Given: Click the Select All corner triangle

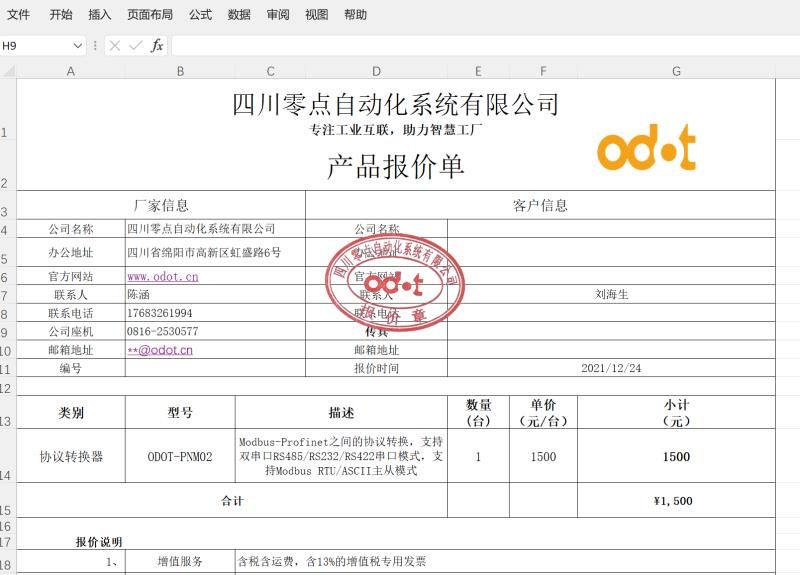Looking at the screenshot, I should pyautogui.click(x=8, y=71).
